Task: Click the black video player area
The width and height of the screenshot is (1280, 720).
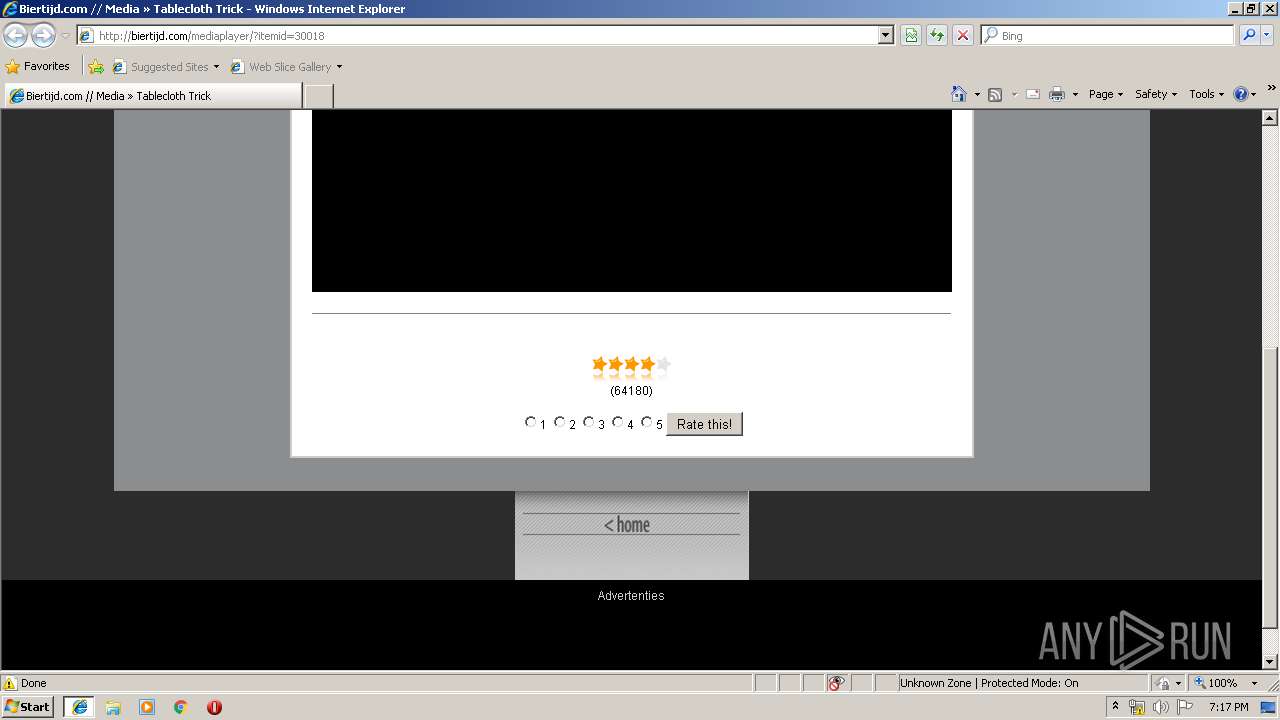Action: 632,200
